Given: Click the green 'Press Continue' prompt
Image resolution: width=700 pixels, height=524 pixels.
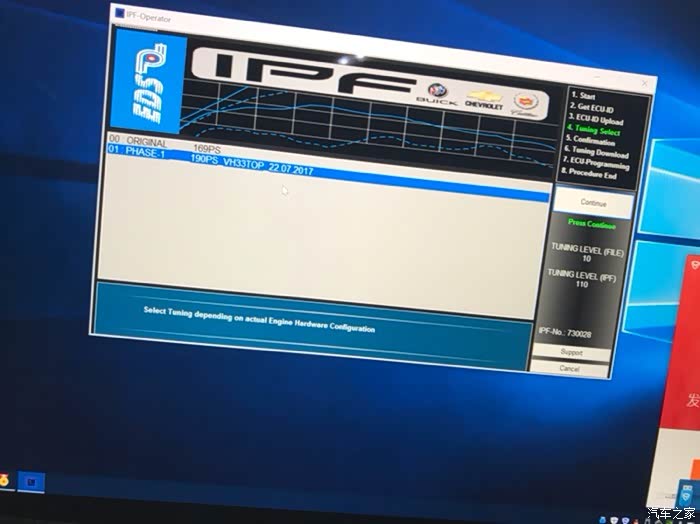Looking at the screenshot, I should coord(592,224).
